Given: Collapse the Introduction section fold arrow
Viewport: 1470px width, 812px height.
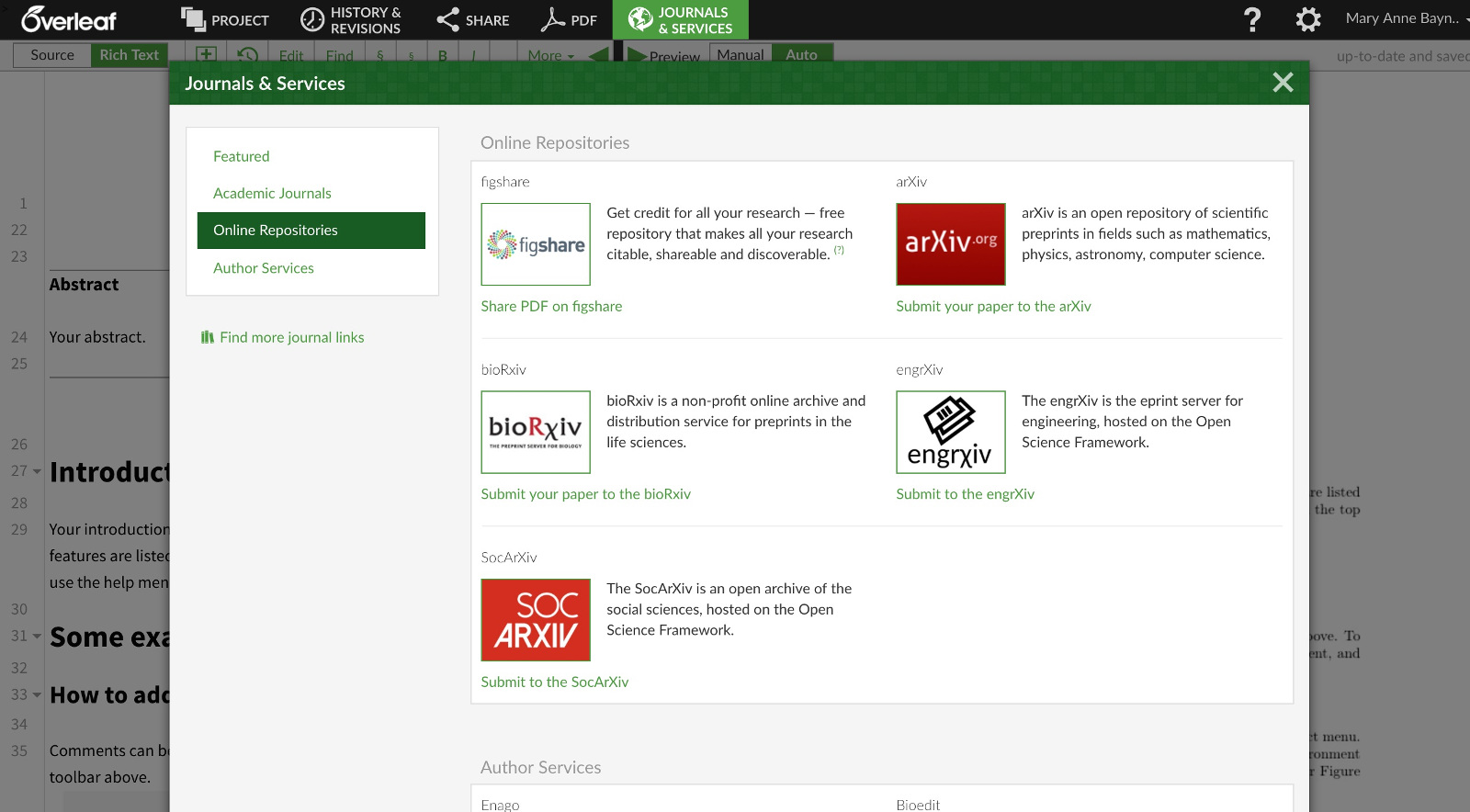Looking at the screenshot, I should pos(37,471).
